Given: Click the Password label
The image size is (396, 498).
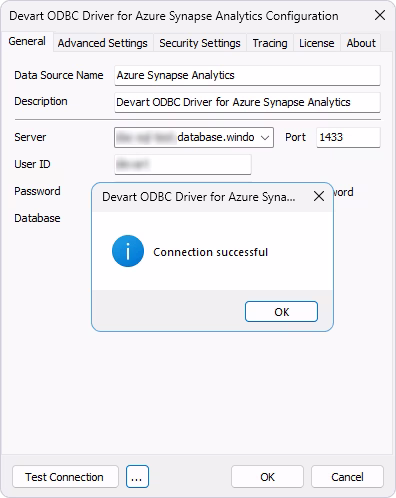Looking at the screenshot, I should point(37,191).
